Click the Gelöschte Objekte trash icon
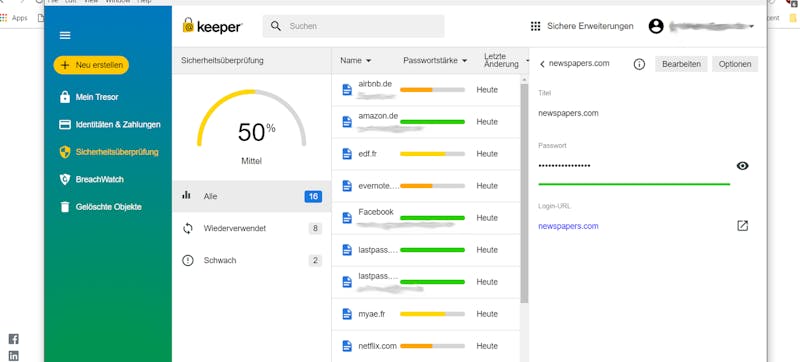The width and height of the screenshot is (800, 362). pos(65,207)
